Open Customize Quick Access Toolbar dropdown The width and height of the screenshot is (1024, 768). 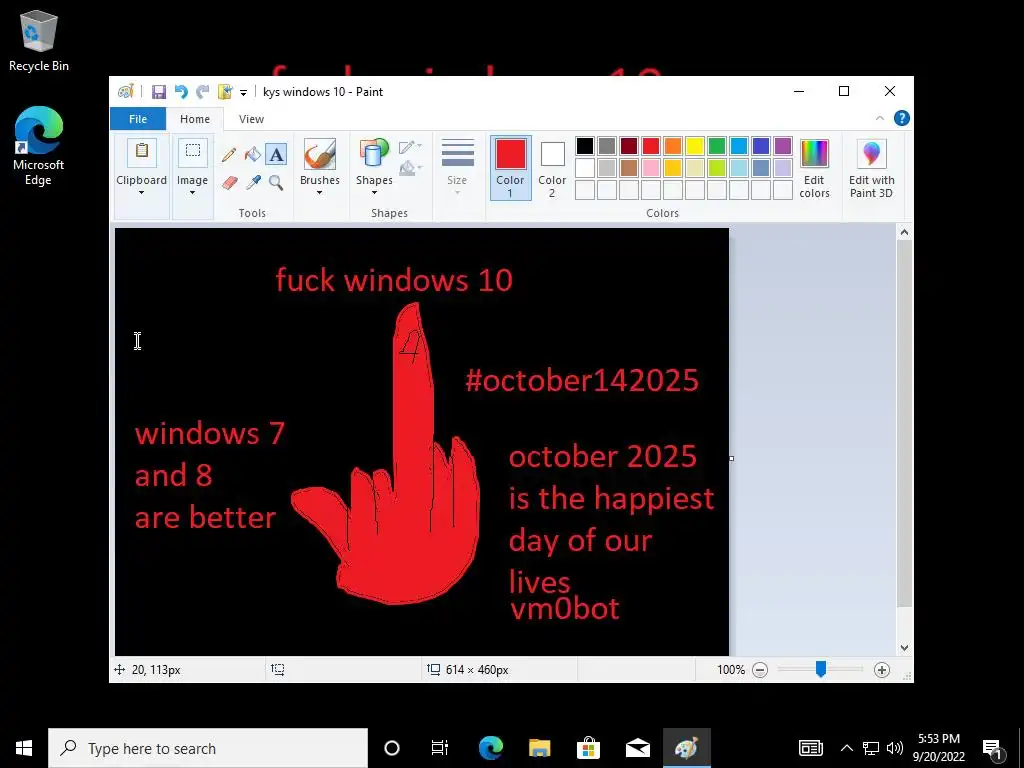pyautogui.click(x=243, y=93)
